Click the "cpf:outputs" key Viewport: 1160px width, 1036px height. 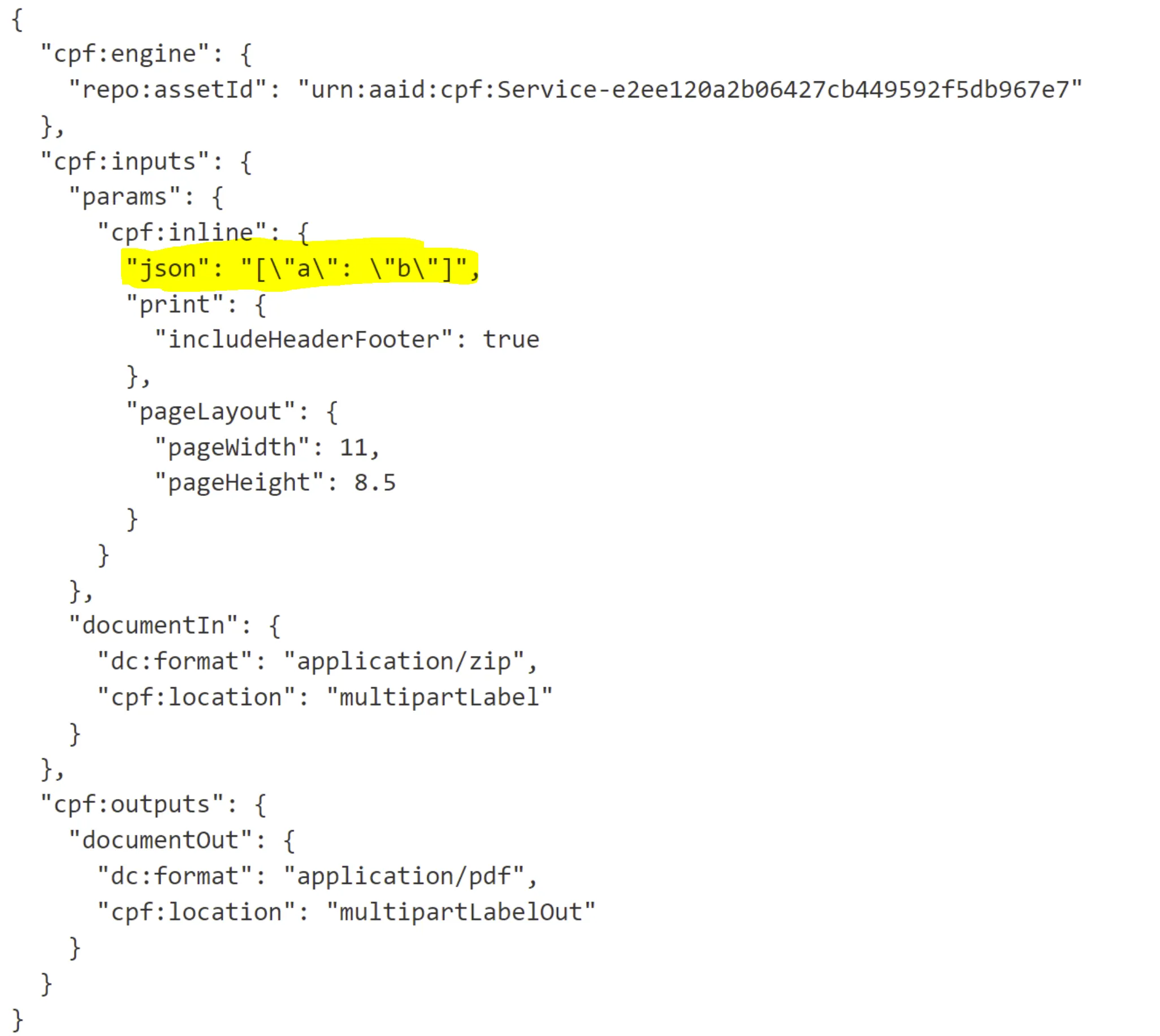pyautogui.click(x=132, y=804)
